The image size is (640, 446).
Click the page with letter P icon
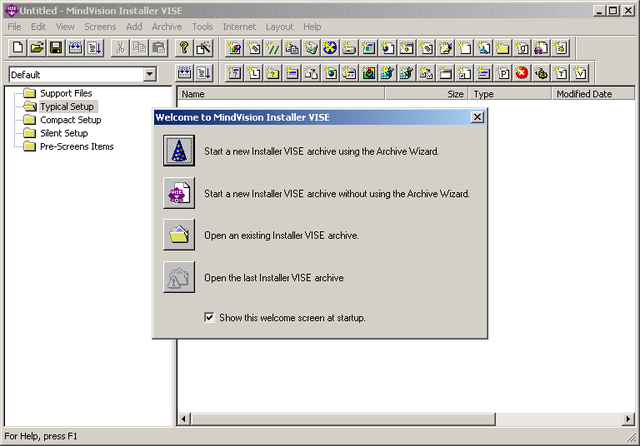coord(502,73)
